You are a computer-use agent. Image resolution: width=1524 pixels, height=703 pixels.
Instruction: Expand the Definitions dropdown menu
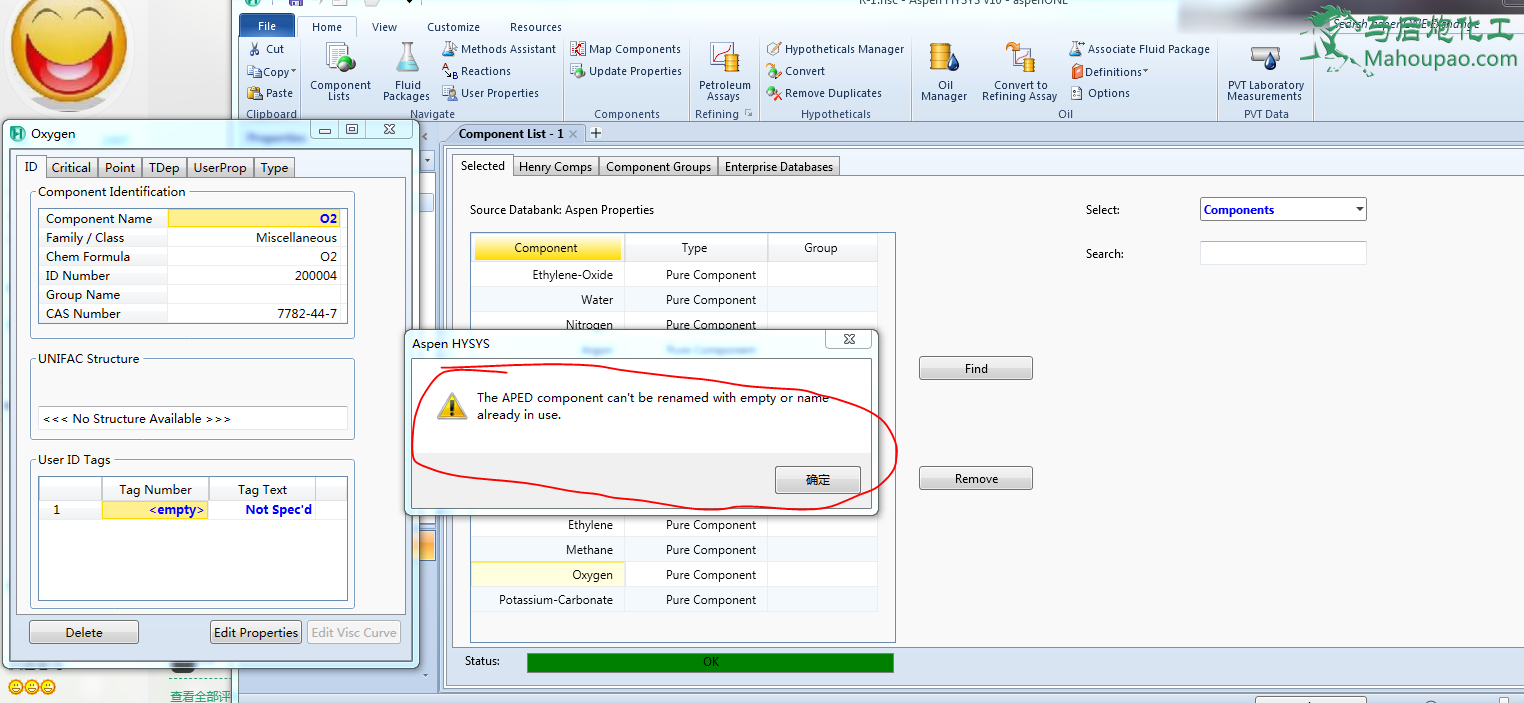point(1145,72)
